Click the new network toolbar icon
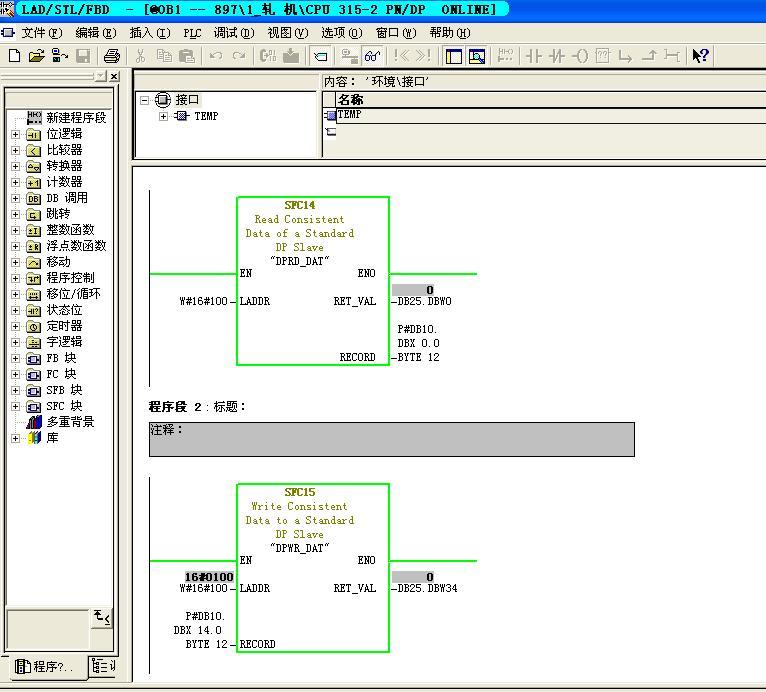Image resolution: width=766 pixels, height=692 pixels. [x=505, y=56]
